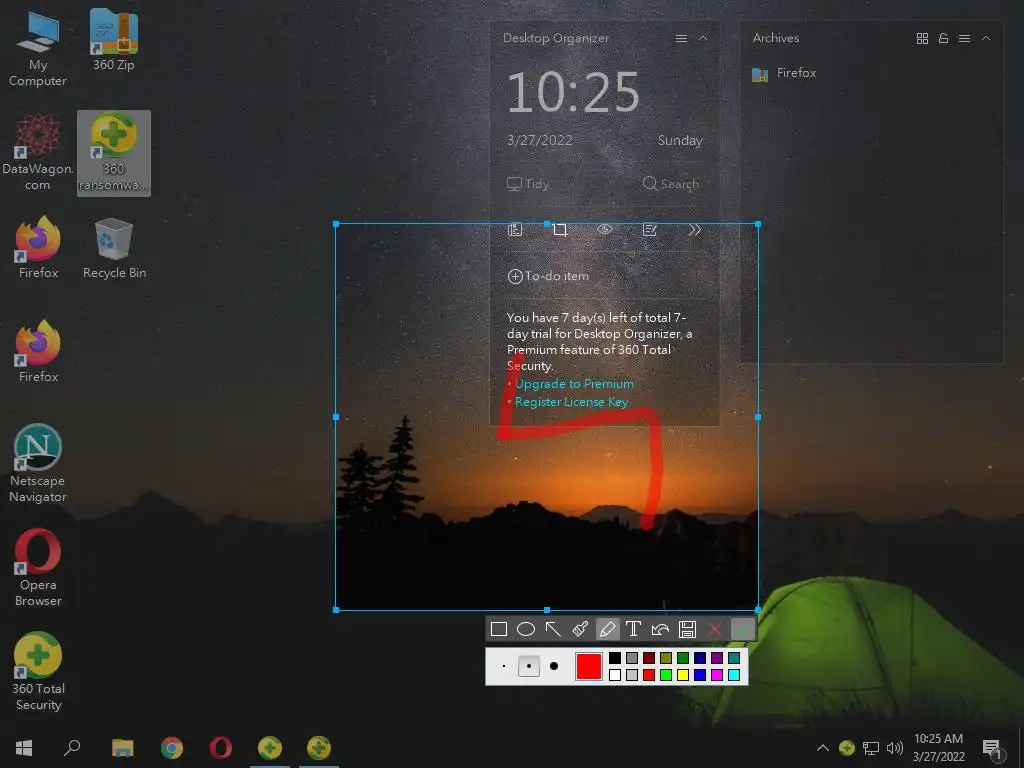Select the ellipse drawing tool
The height and width of the screenshot is (768, 1024).
coord(526,629)
